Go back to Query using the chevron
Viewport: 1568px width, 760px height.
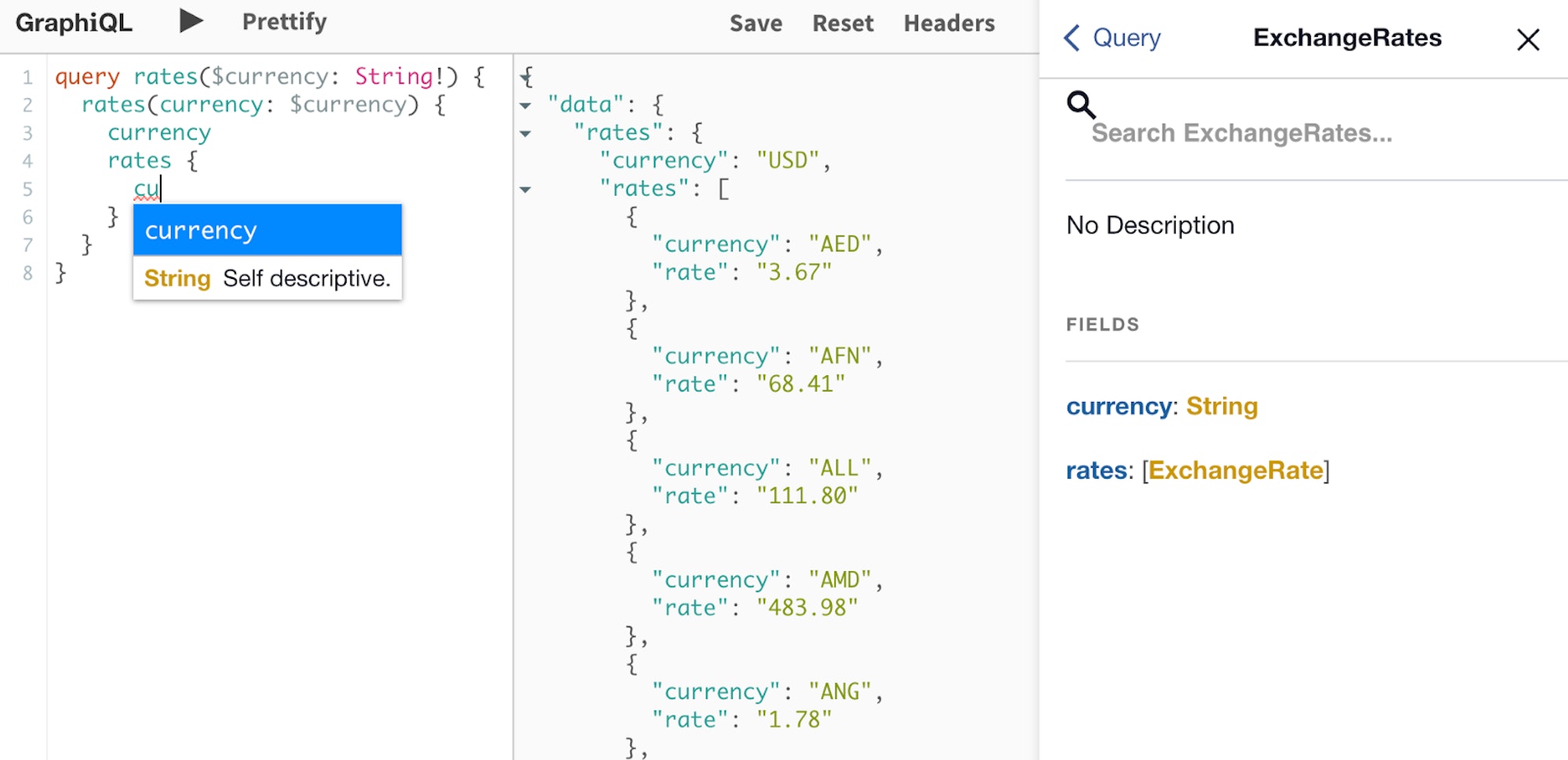coord(1072,38)
